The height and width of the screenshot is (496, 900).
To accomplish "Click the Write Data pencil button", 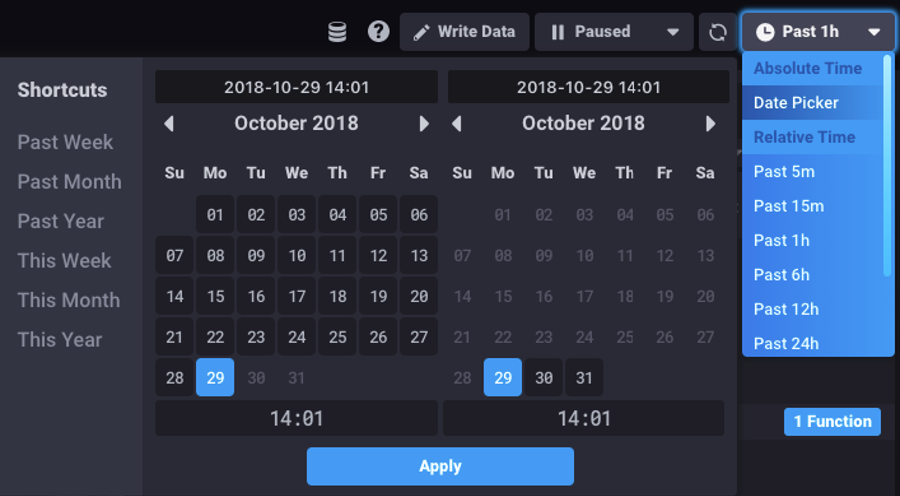I will coord(464,32).
